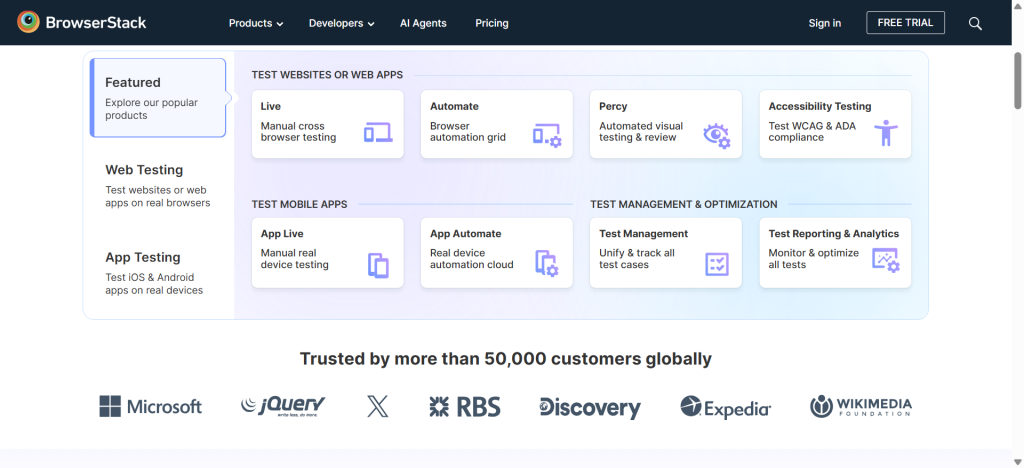This screenshot has height=468, width=1024.
Task: Click the Expedia logo
Action: [725, 407]
